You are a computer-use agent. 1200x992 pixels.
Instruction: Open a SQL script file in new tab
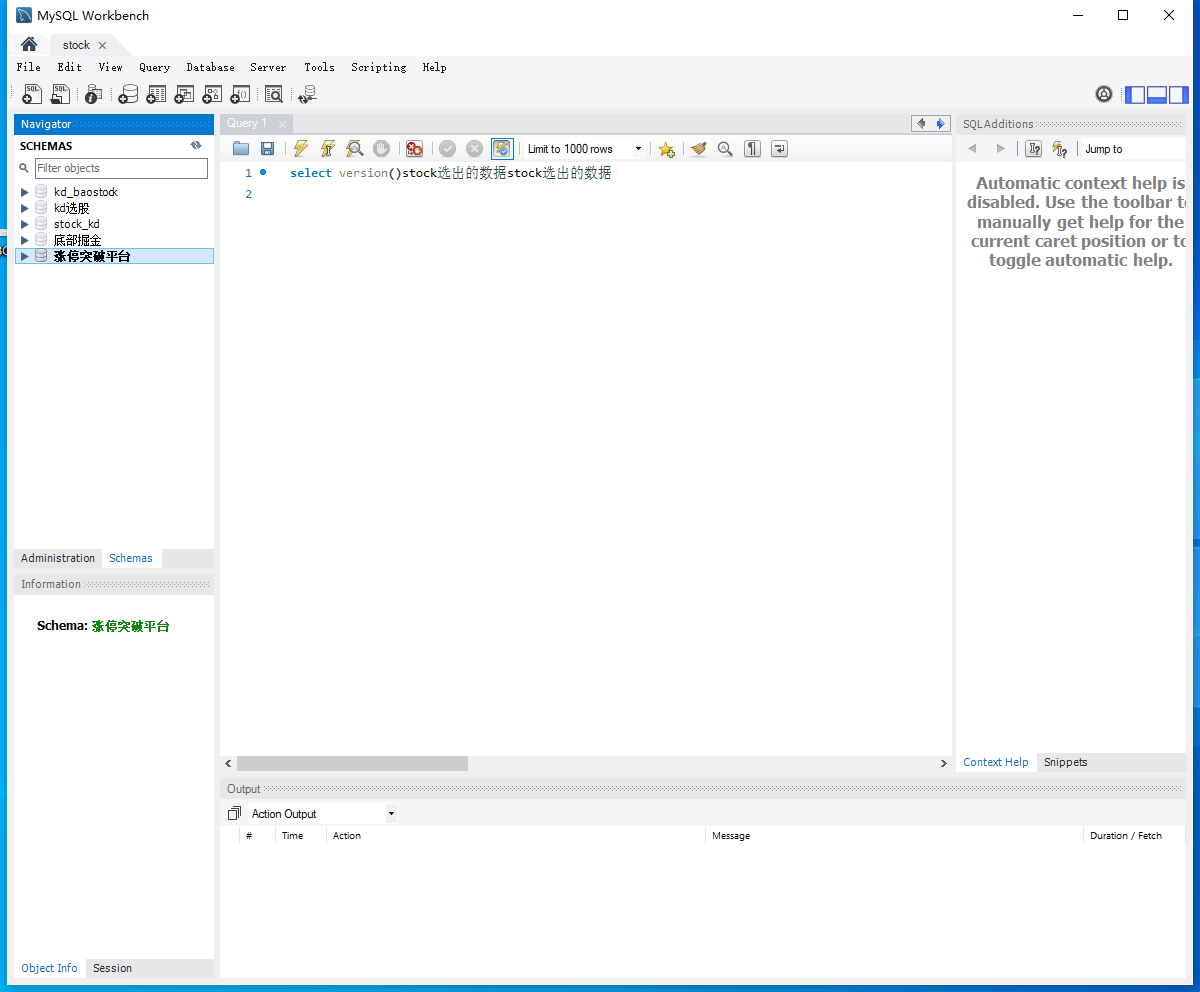coord(61,94)
